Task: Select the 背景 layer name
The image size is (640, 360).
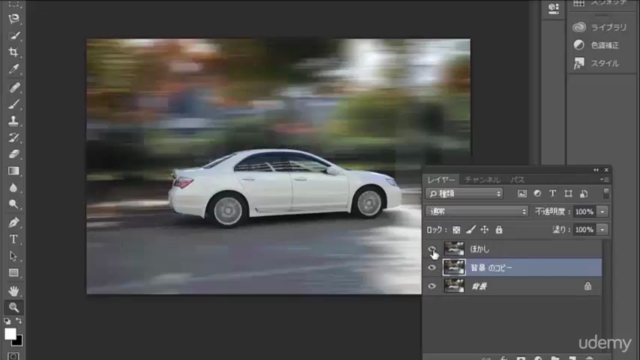Action: (479, 287)
